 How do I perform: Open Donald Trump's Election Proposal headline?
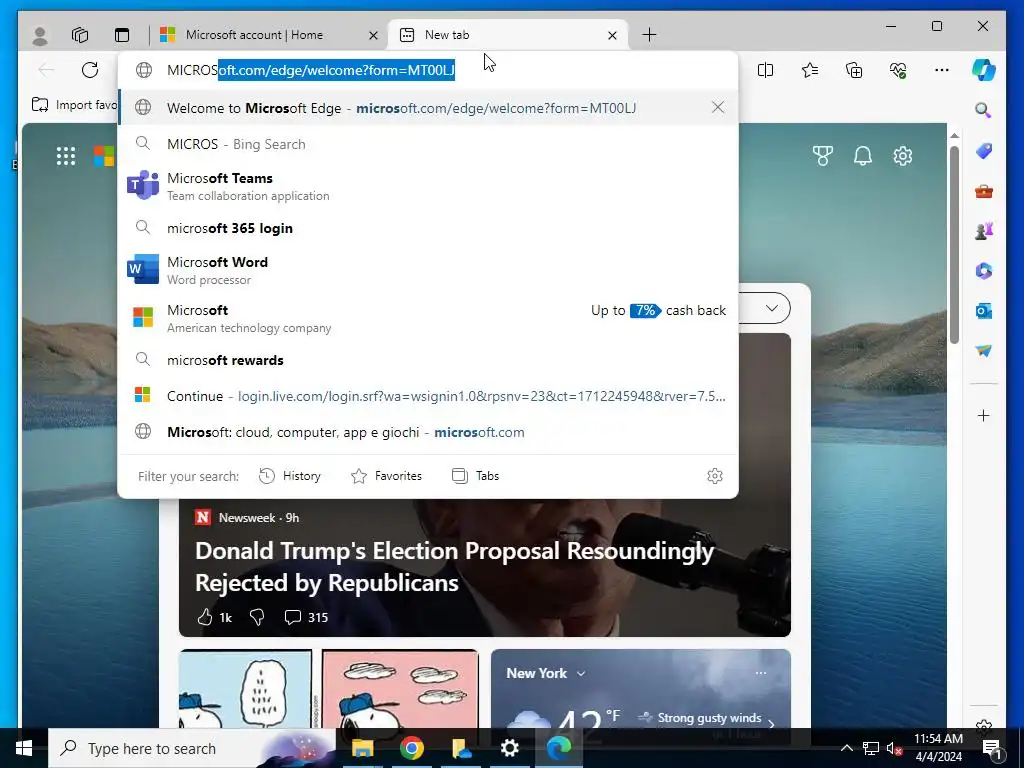click(455, 567)
